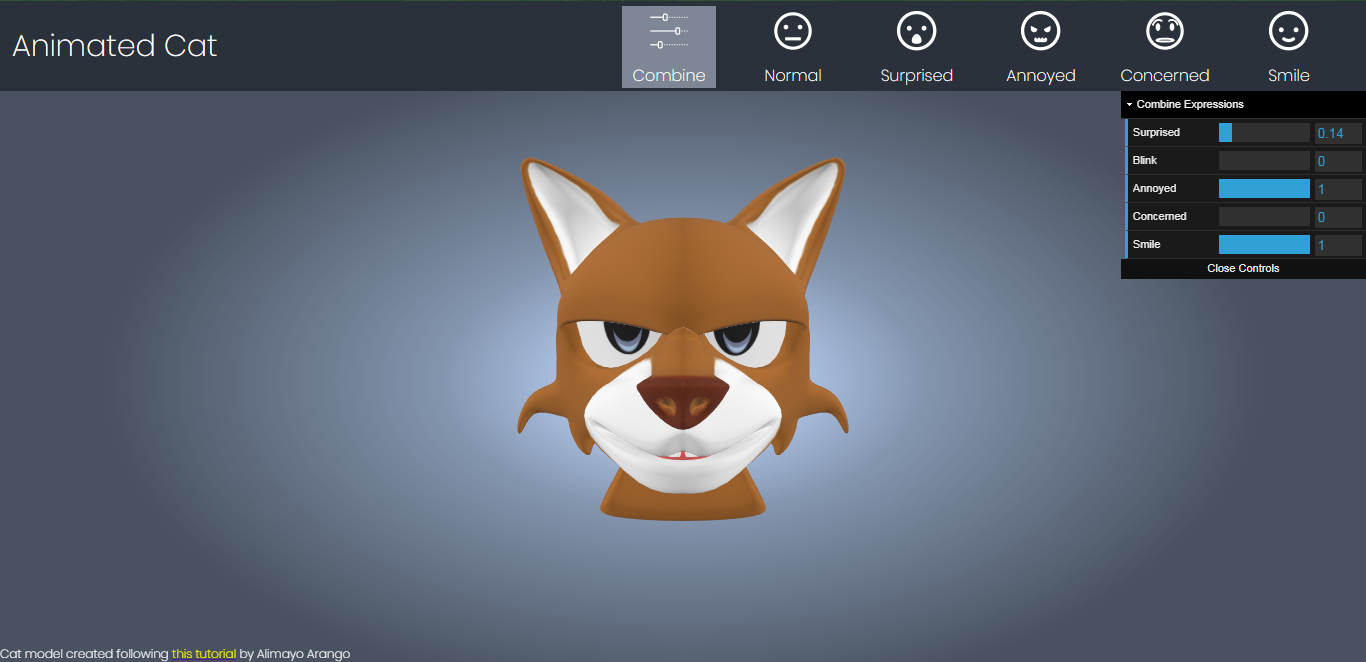The width and height of the screenshot is (1366, 662).
Task: Click the Surprised slider bar
Action: pos(1264,132)
